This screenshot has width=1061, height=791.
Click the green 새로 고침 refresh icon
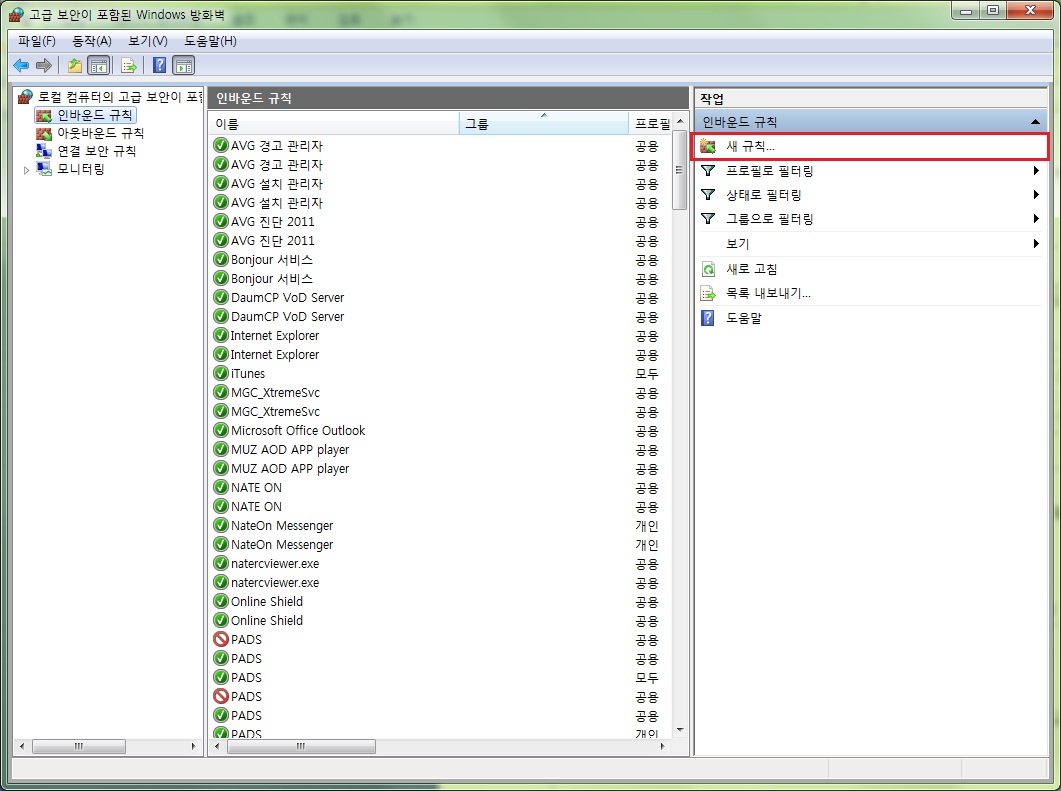point(708,269)
